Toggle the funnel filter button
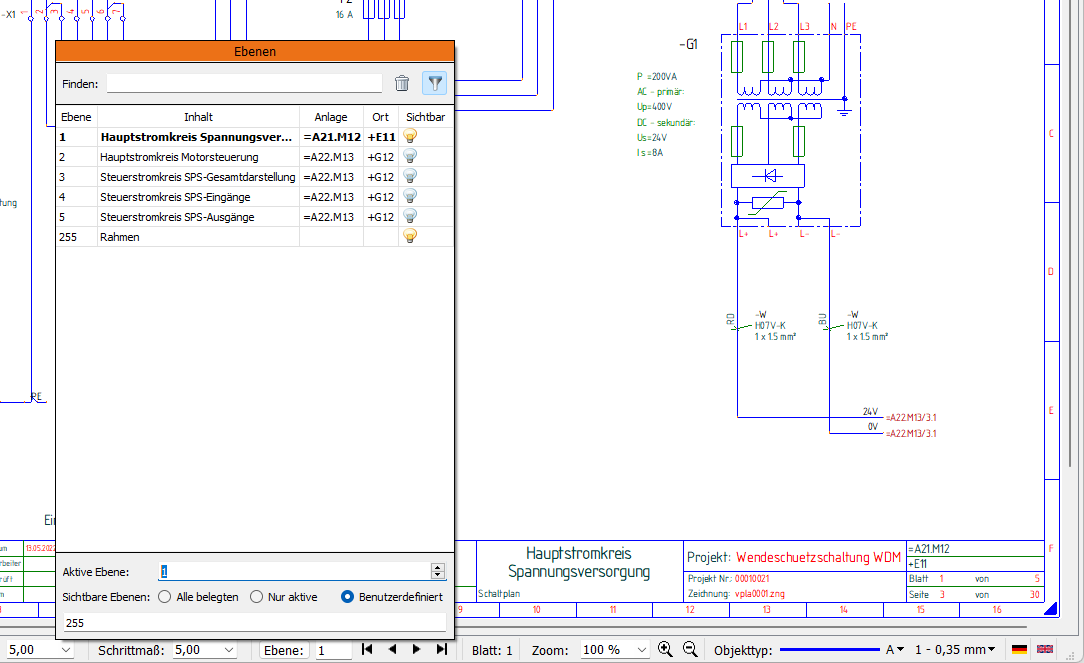The image size is (1084, 663). pos(434,84)
